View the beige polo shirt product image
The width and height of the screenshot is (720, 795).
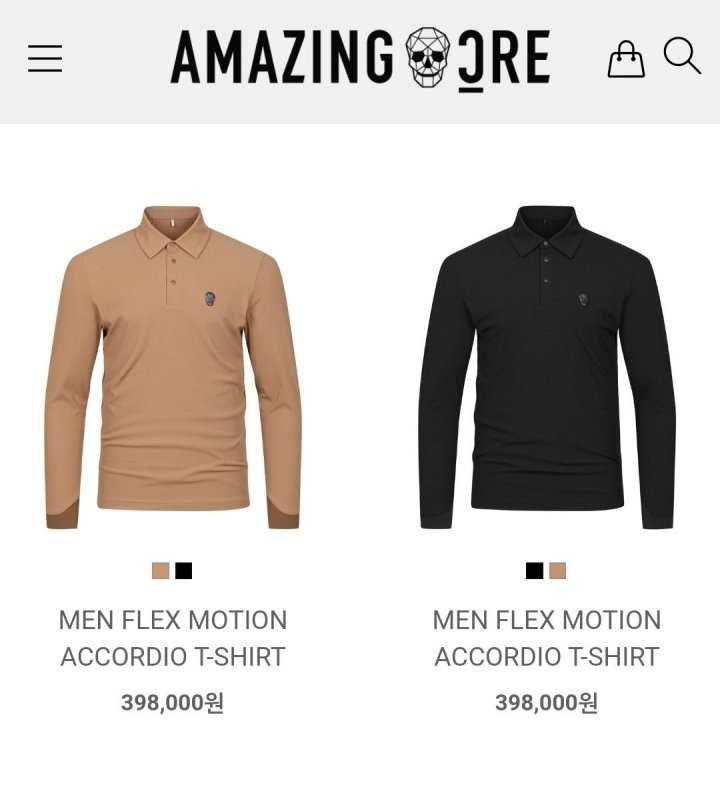(173, 367)
